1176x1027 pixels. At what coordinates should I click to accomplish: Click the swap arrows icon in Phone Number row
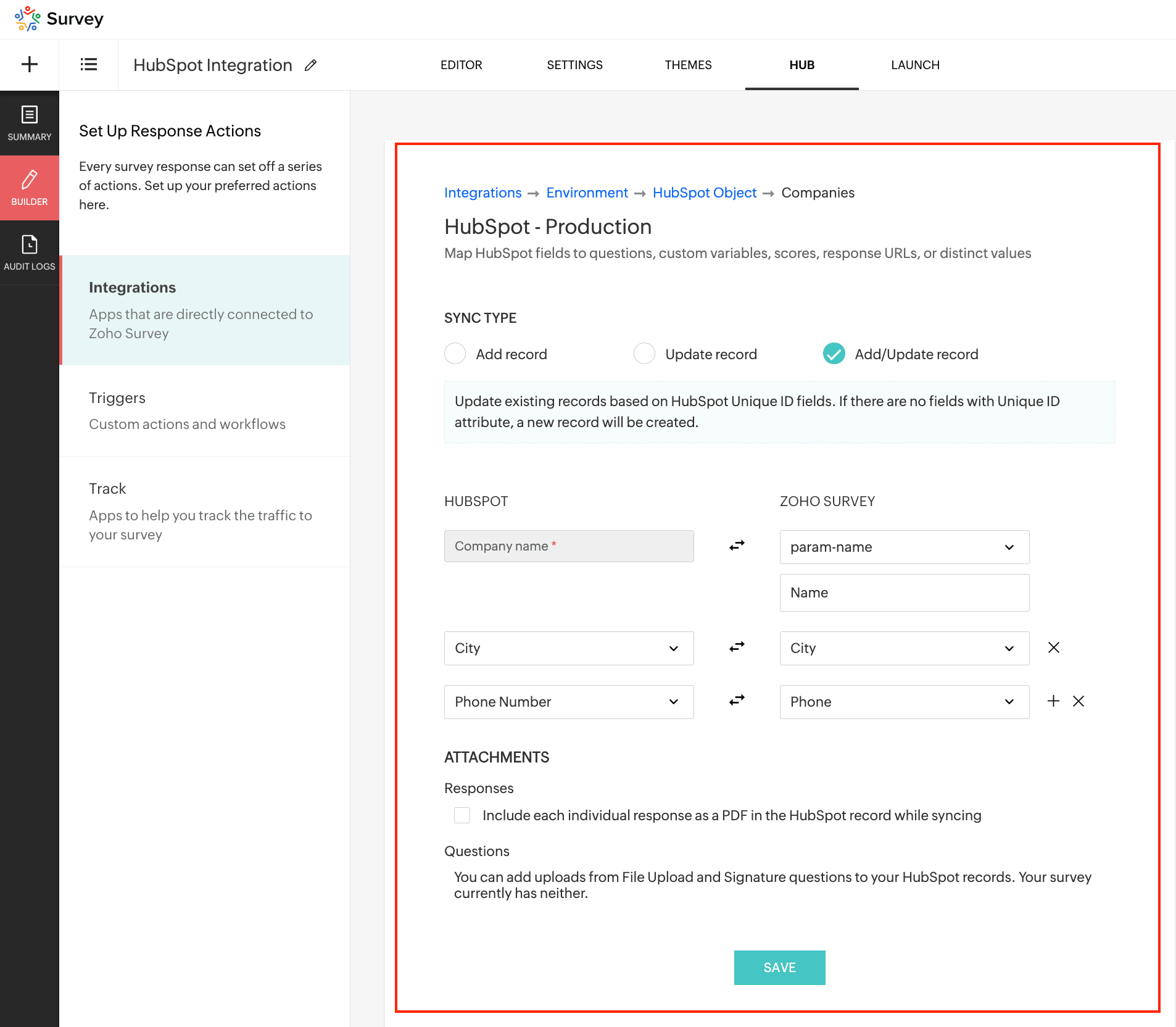737,701
